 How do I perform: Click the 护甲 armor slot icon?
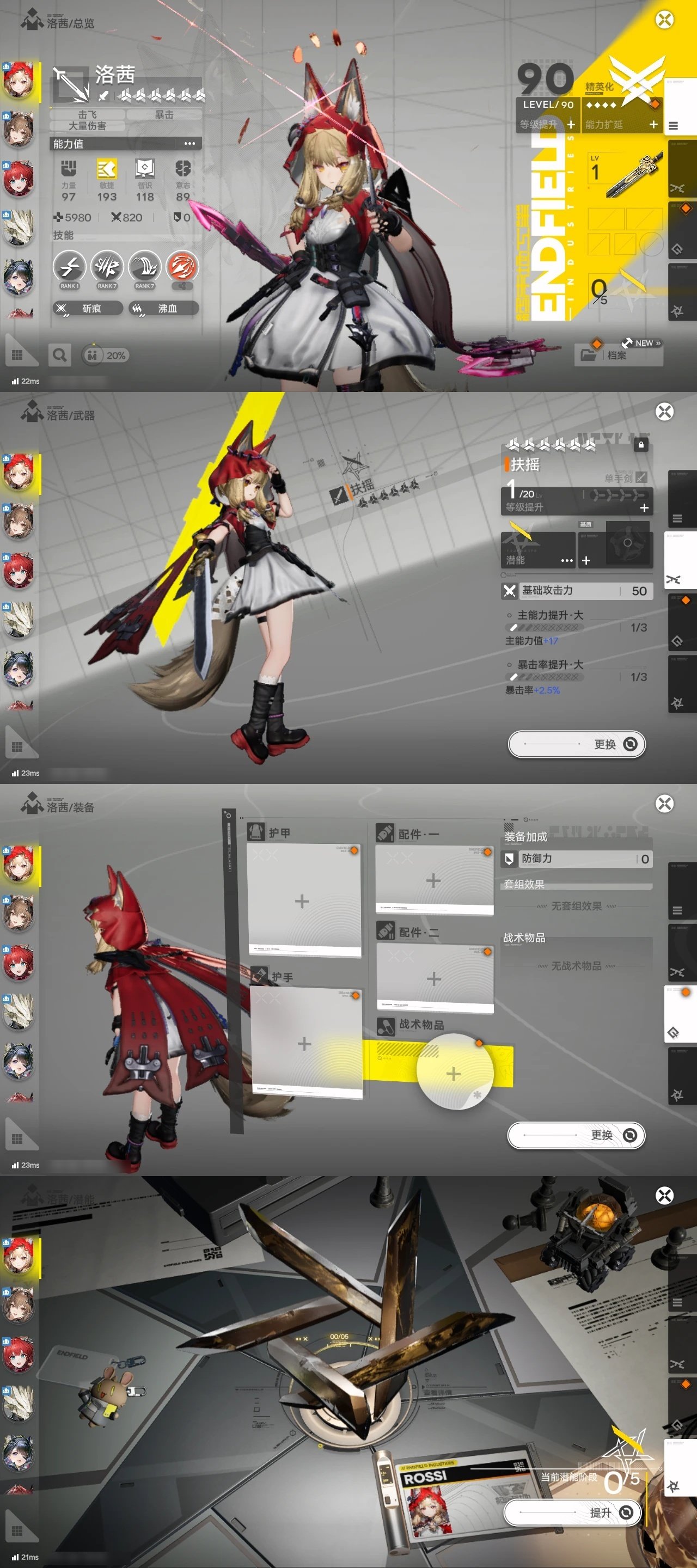(x=256, y=831)
